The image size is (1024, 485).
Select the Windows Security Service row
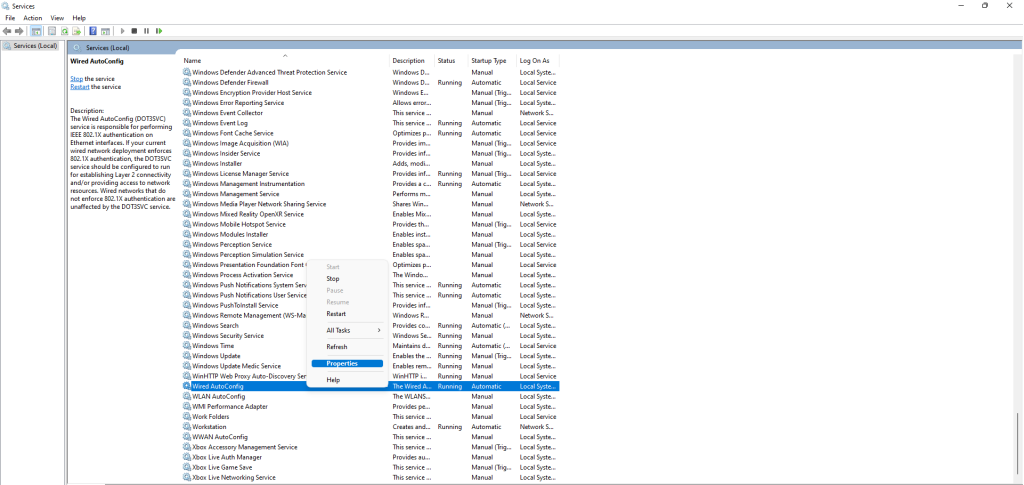pos(370,336)
